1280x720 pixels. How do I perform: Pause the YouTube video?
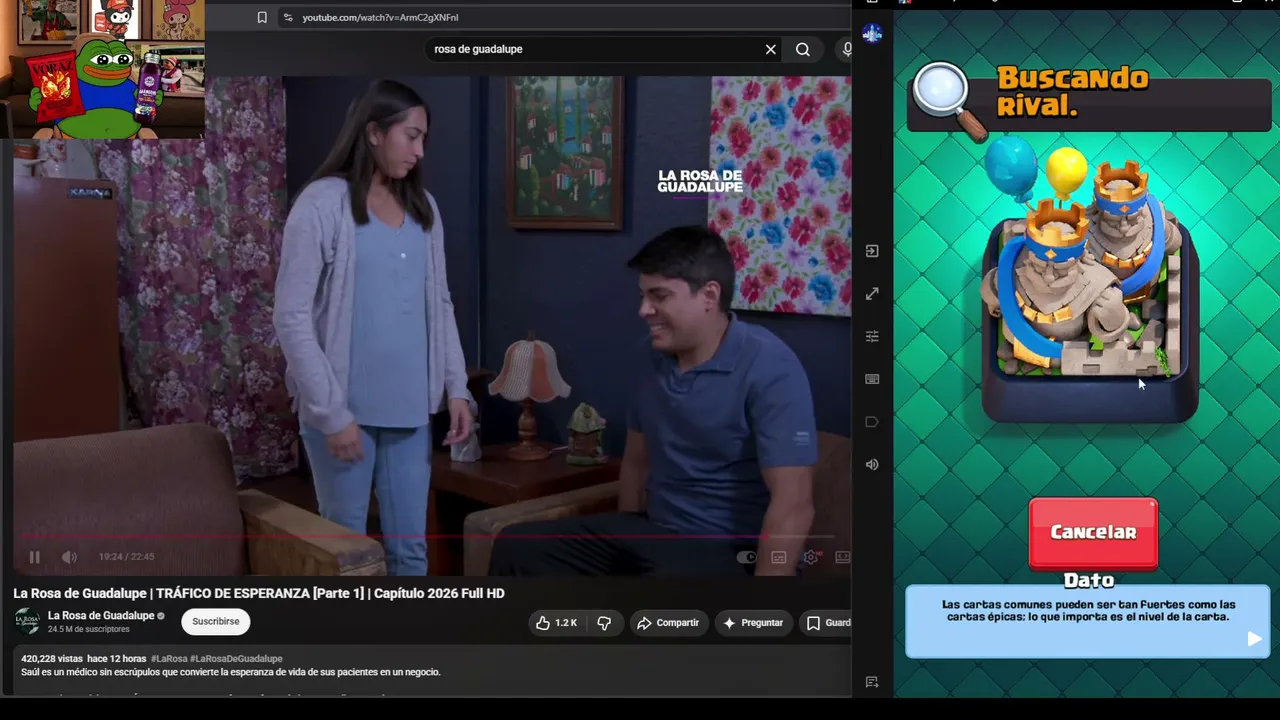[x=34, y=557]
